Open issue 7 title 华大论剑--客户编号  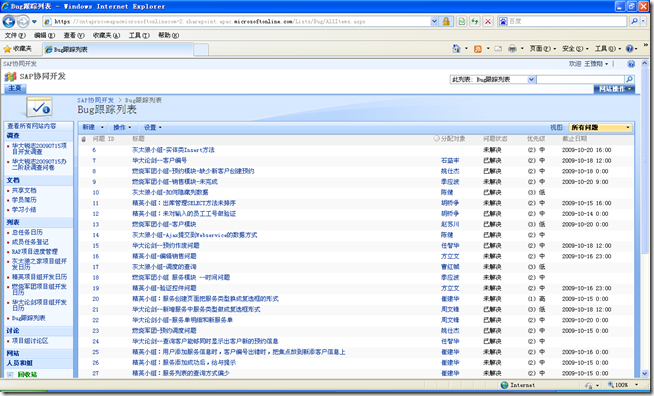pos(159,160)
